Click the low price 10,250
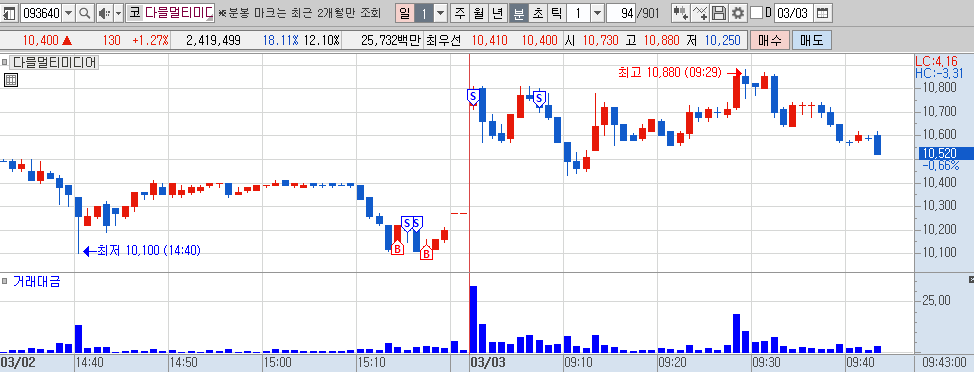Viewport: 974px width, 372px height. [x=722, y=41]
